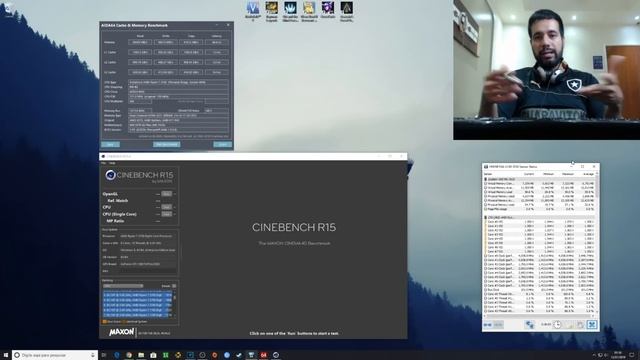
Task: Click the Sensor column header in HWiNFO
Action: coord(488,174)
